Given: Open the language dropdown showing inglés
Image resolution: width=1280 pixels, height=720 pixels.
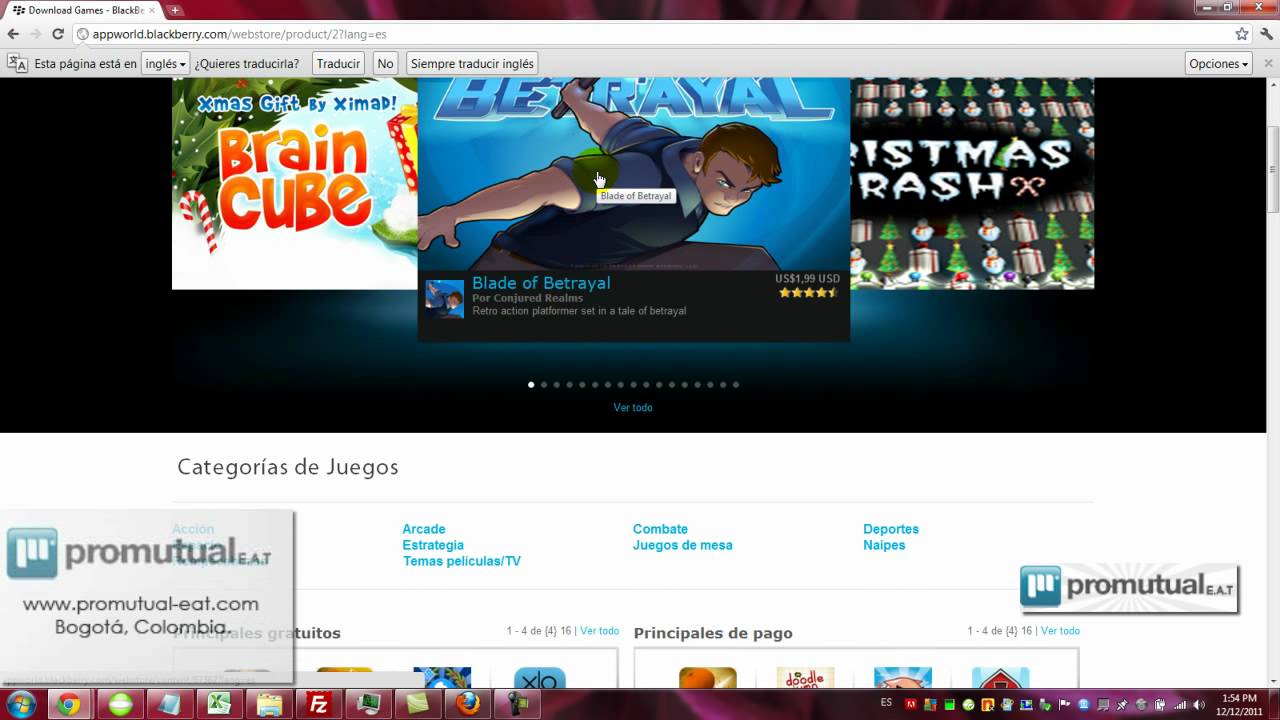Looking at the screenshot, I should [x=165, y=63].
